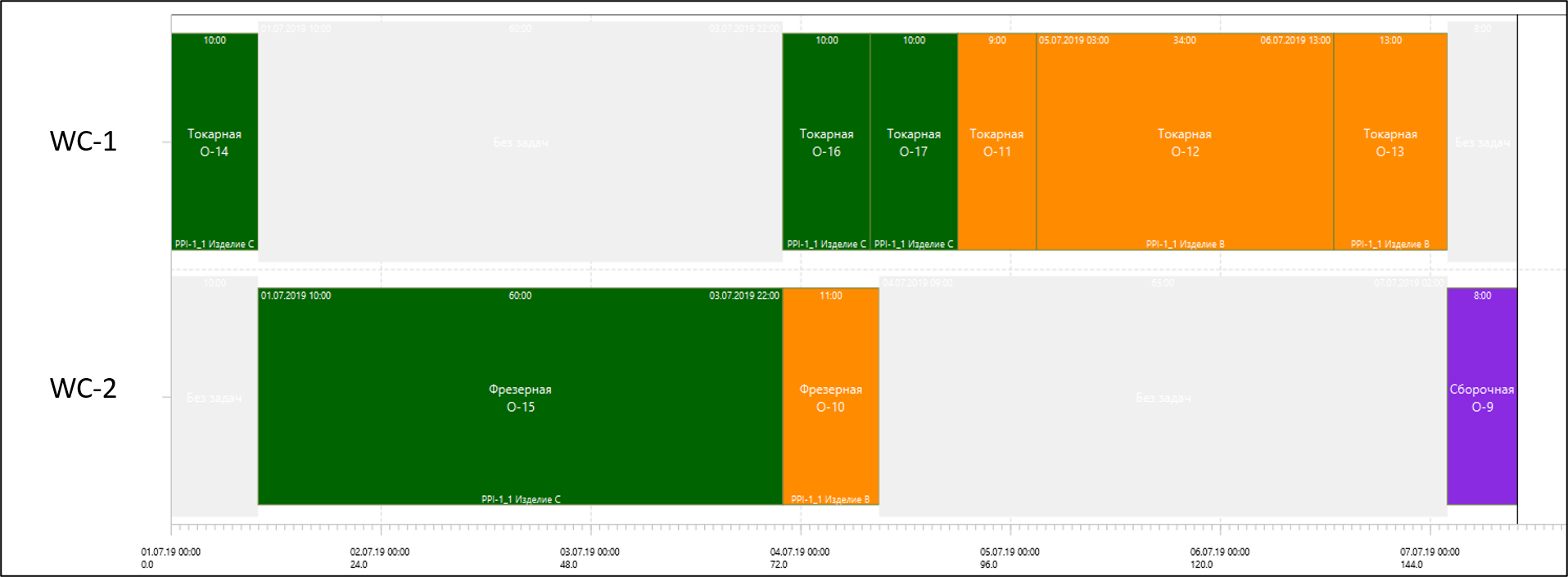The image size is (1568, 577).
Task: Select the Фрезерная O-10 orange block
Action: pyautogui.click(x=830, y=397)
